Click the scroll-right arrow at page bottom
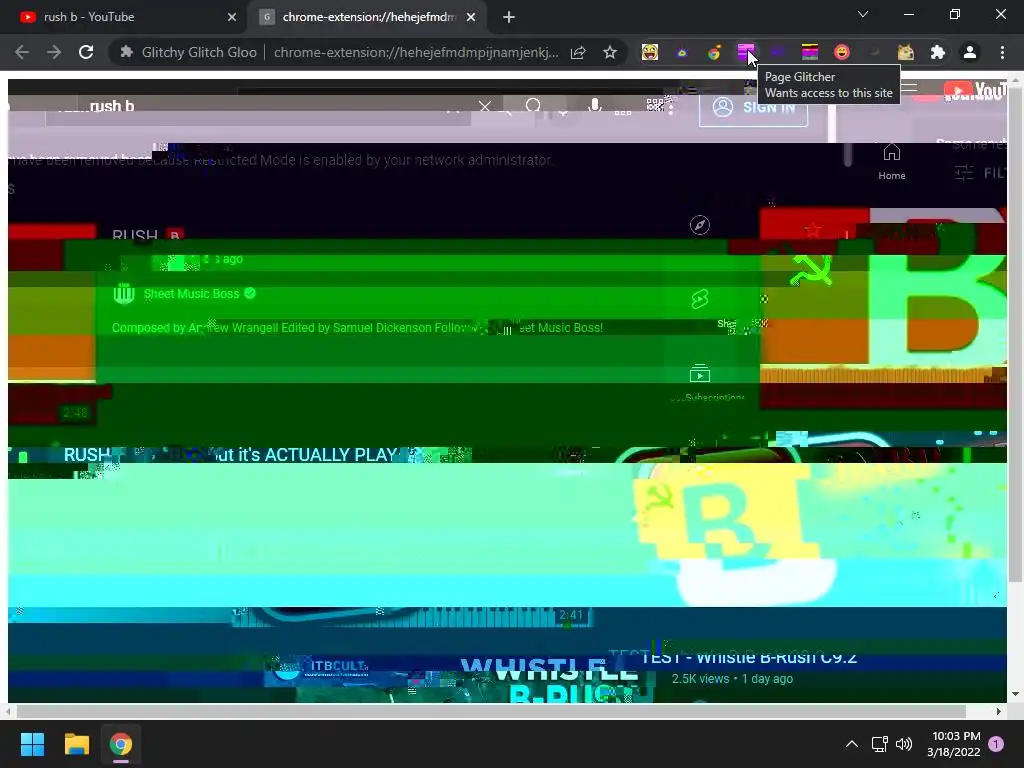This screenshot has height=768, width=1024. click(x=999, y=711)
